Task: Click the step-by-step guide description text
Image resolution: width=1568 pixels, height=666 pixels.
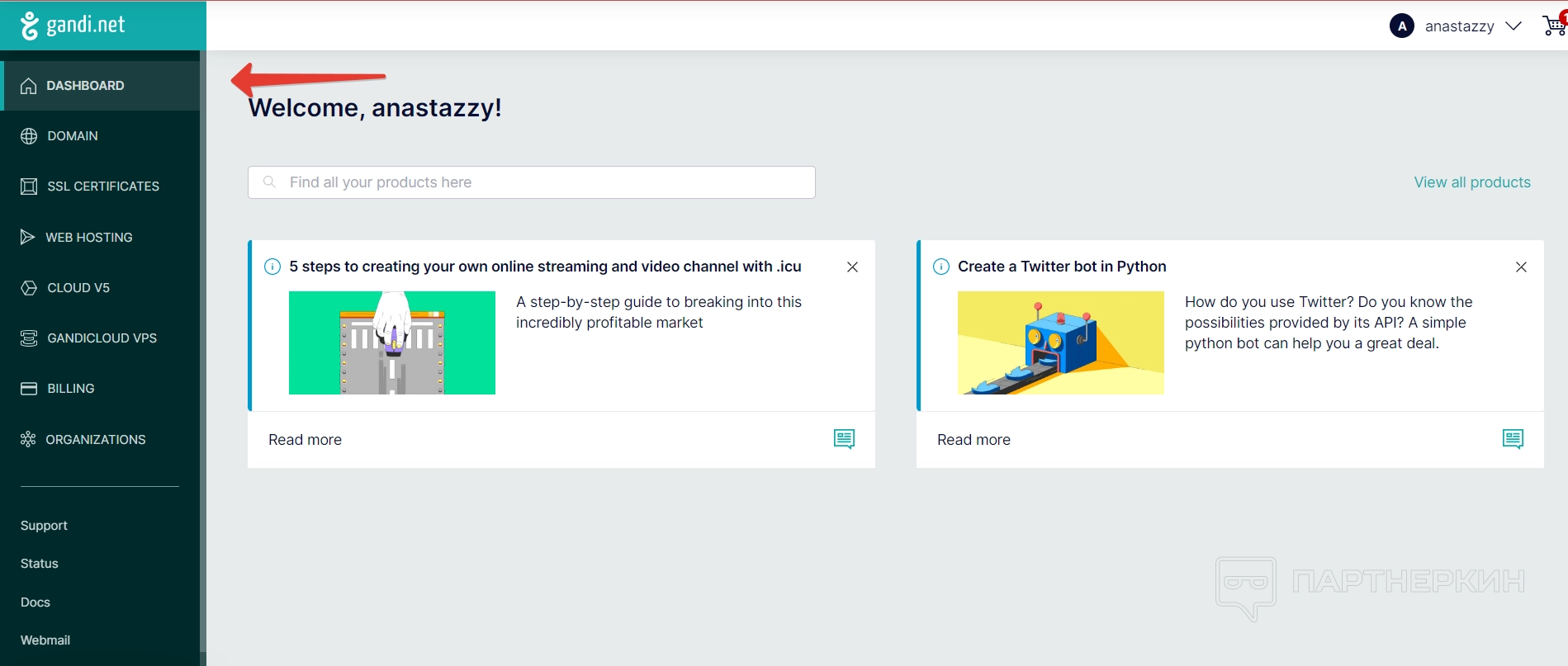Action: pos(659,312)
